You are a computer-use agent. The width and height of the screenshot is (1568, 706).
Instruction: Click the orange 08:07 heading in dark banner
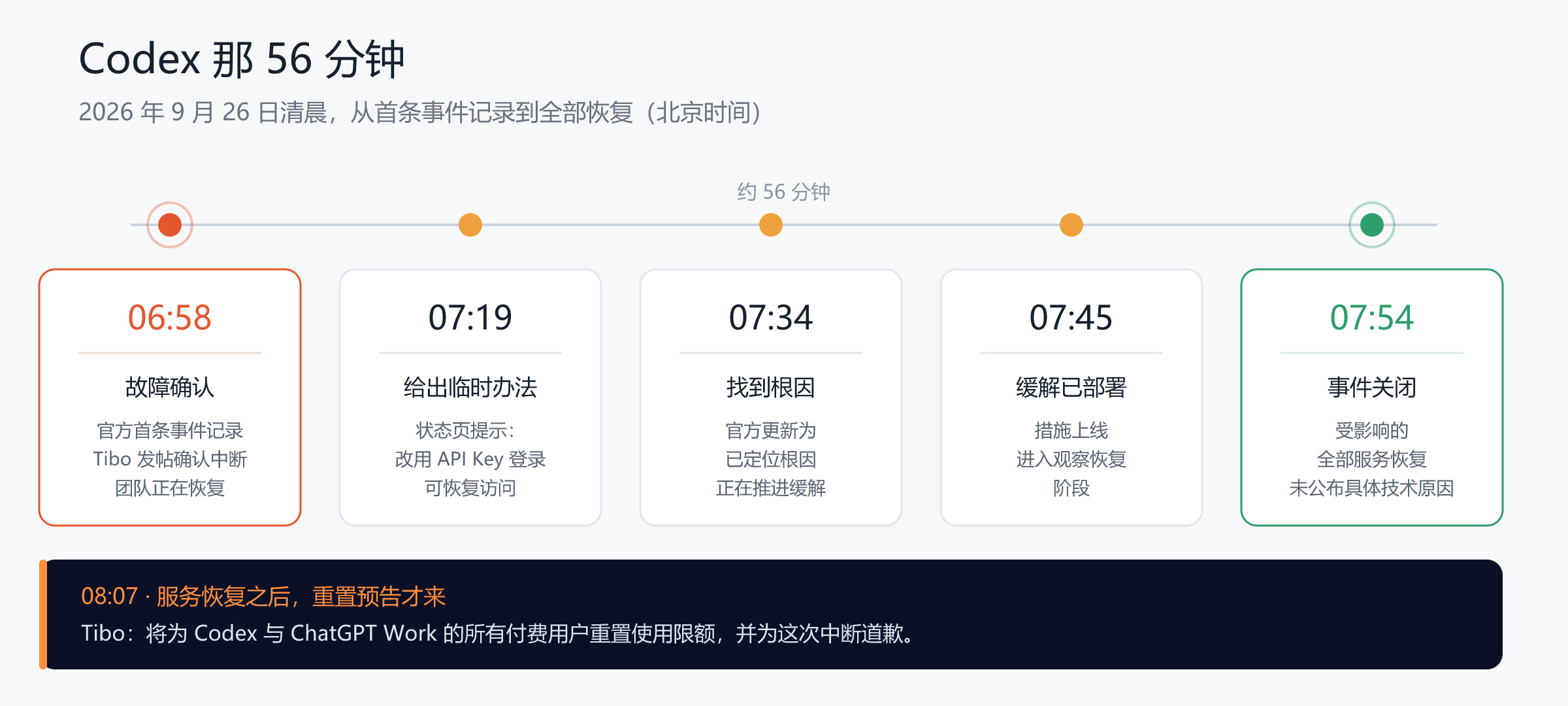(263, 596)
